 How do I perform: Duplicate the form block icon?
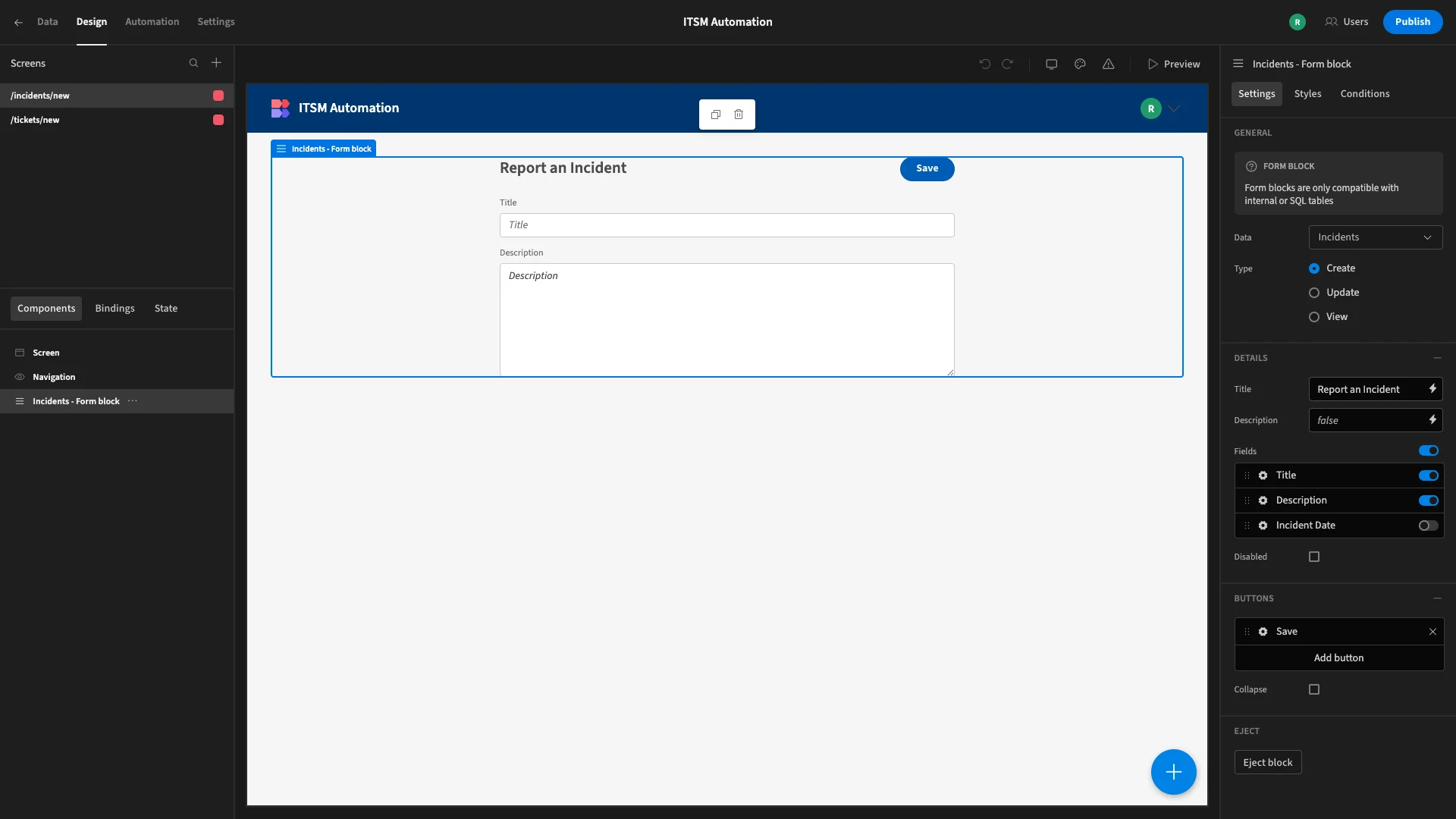point(715,115)
